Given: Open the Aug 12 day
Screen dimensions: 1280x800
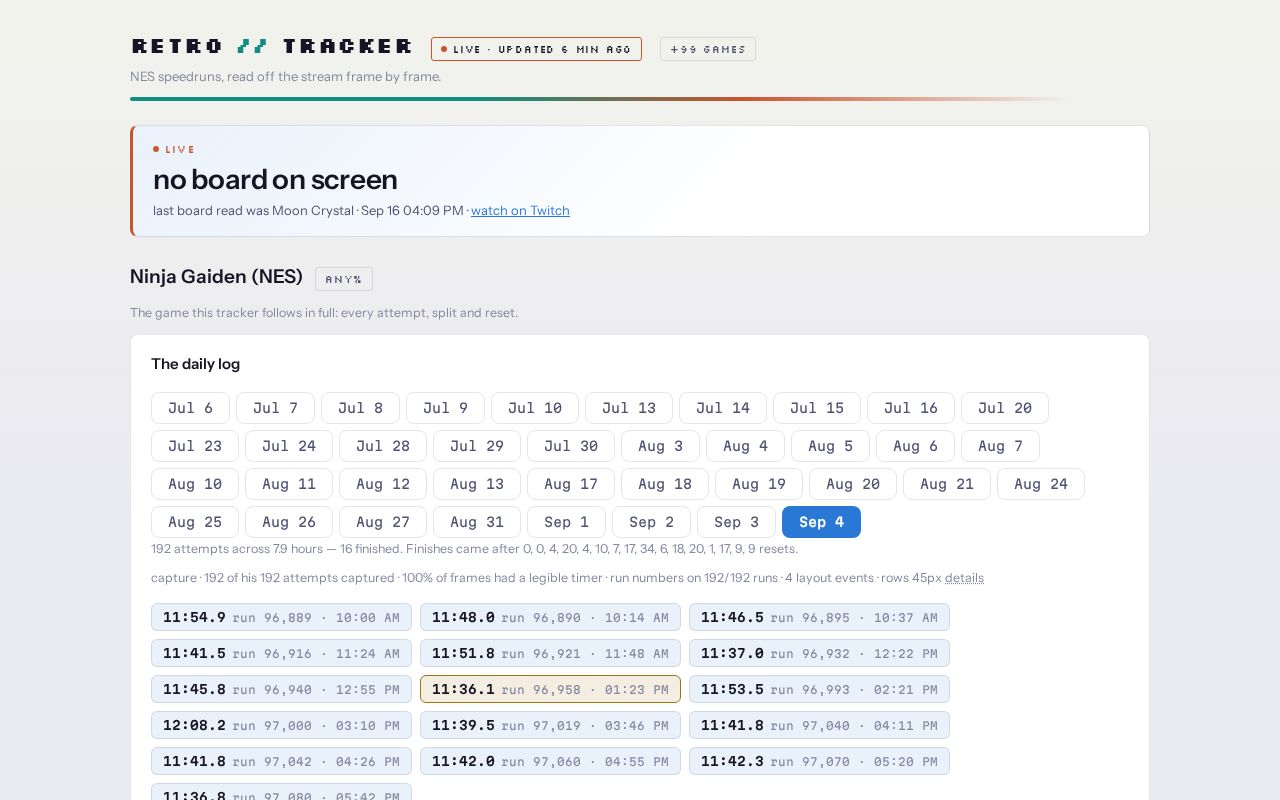Looking at the screenshot, I should pos(383,484).
